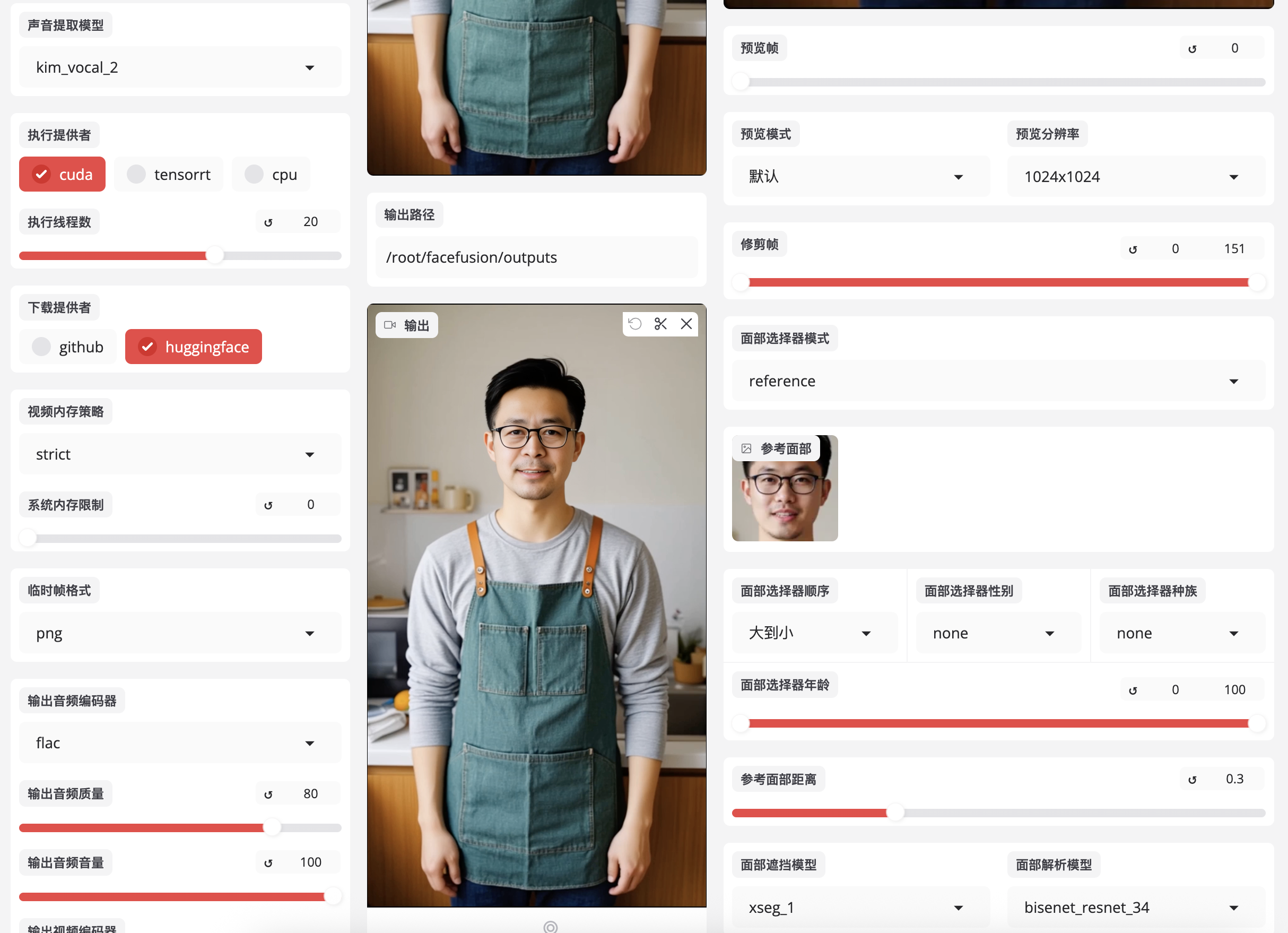Open the 预览分辨率 1024x1024 dropdown
The height and width of the screenshot is (933, 1288).
pos(1136,177)
